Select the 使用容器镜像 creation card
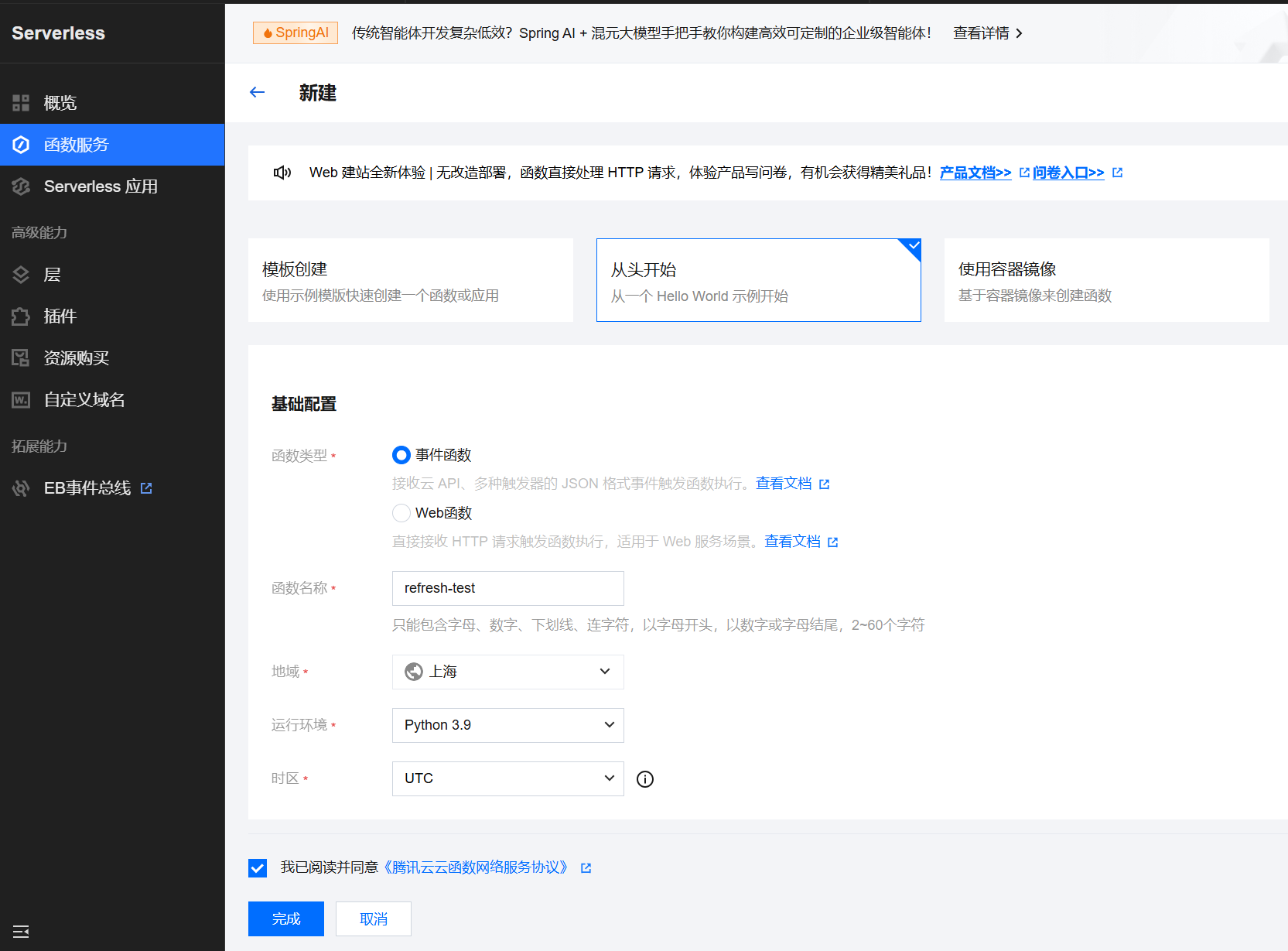 tap(1107, 280)
